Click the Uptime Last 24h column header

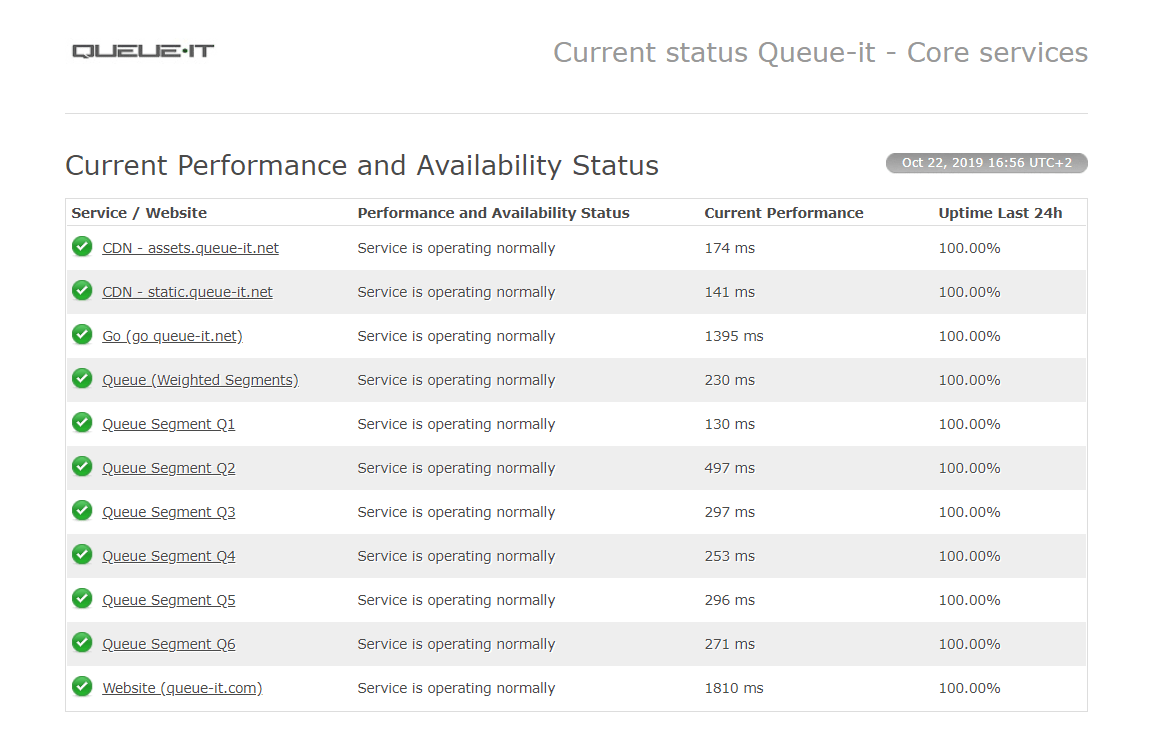[1000, 213]
